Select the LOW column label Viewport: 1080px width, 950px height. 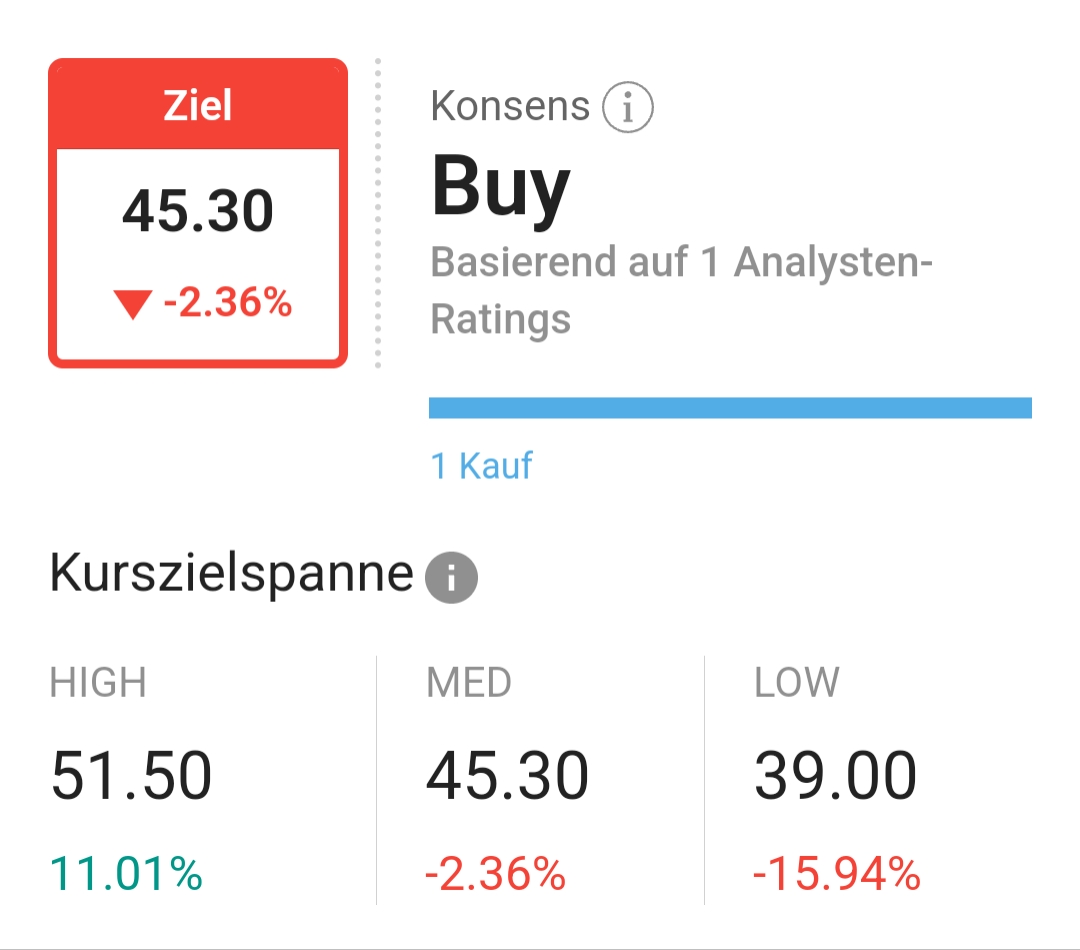pos(797,683)
